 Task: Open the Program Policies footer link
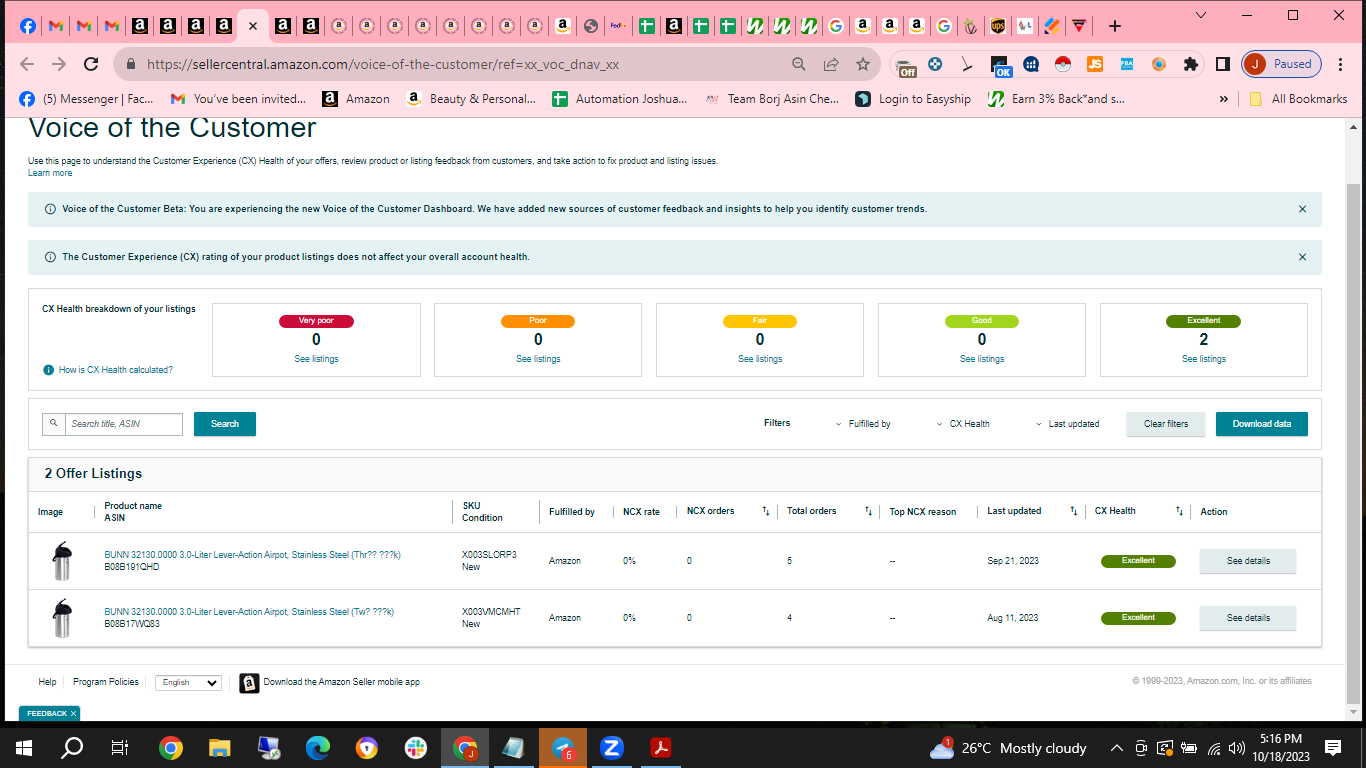pos(106,682)
